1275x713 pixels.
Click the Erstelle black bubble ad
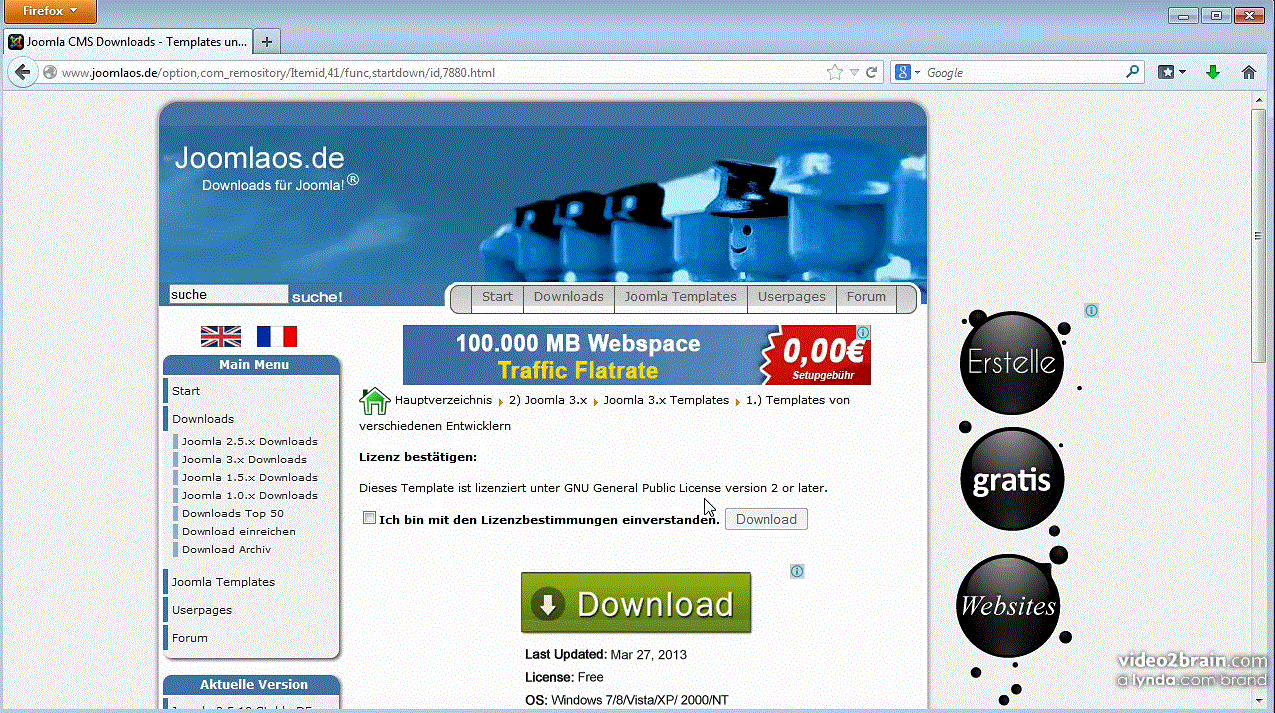pyautogui.click(x=1012, y=363)
